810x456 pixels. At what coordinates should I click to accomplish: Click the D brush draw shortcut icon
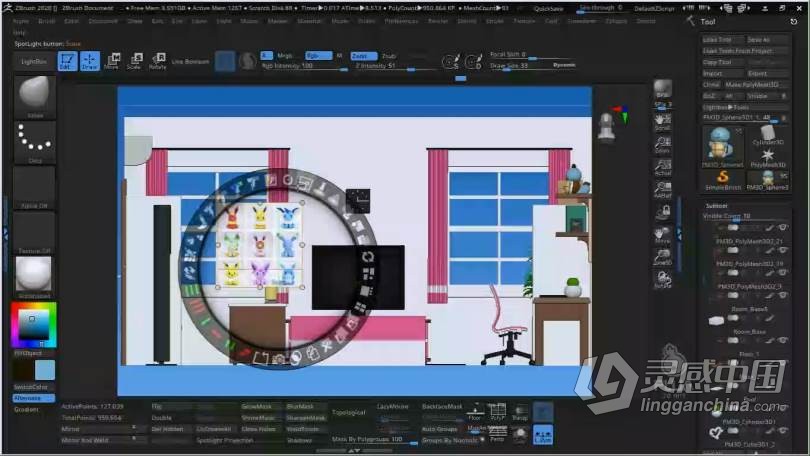tap(473, 61)
